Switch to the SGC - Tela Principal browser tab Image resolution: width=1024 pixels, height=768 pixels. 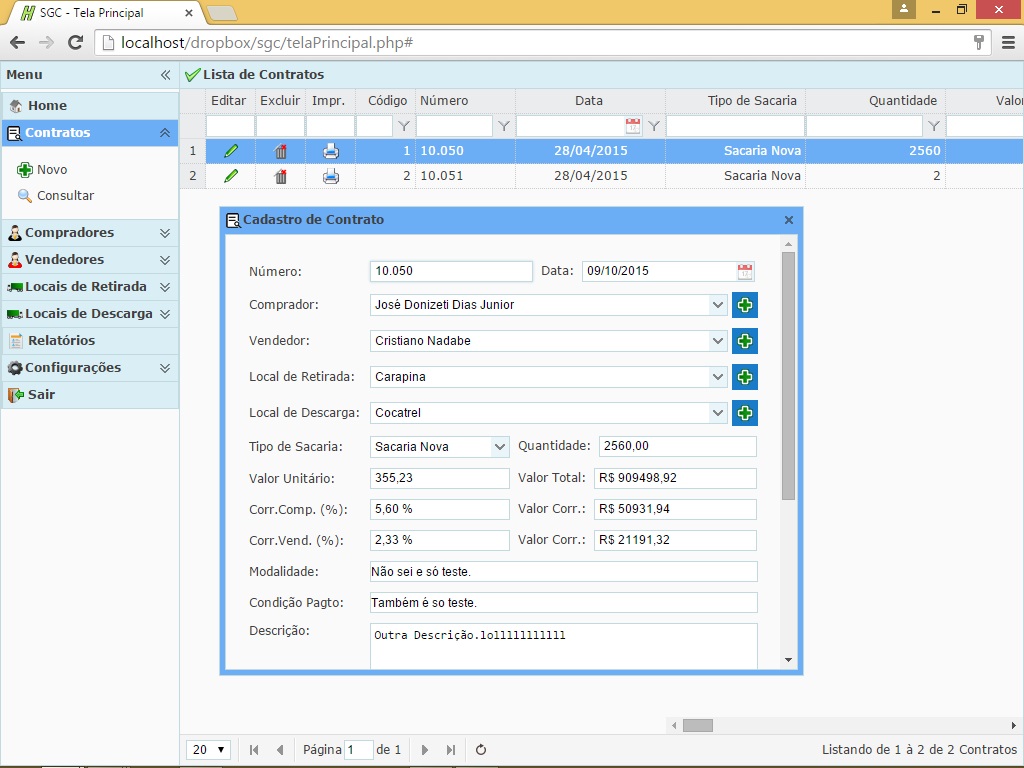coord(104,12)
